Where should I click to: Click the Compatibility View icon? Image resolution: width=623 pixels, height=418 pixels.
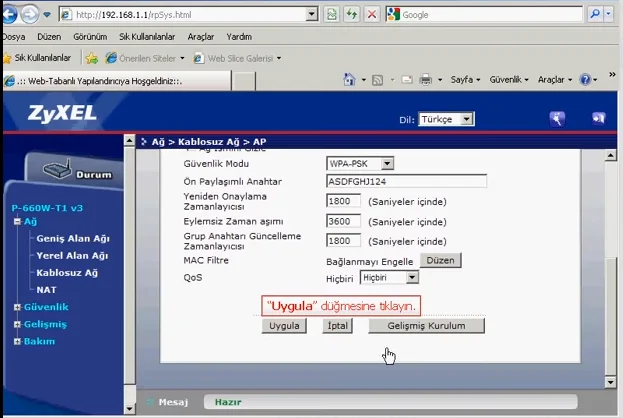coord(331,15)
